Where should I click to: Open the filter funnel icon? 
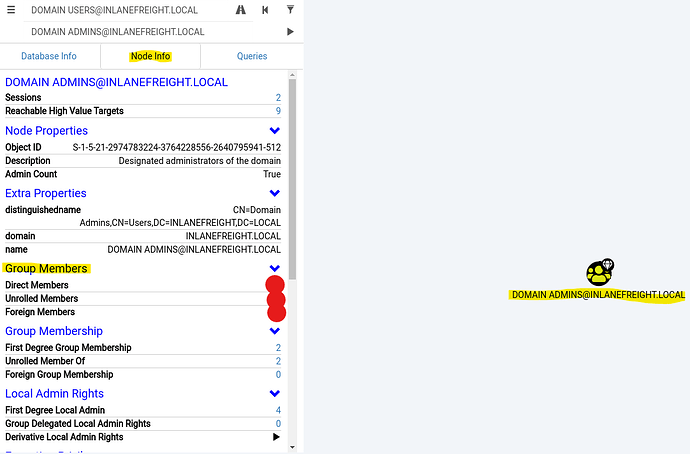290,9
